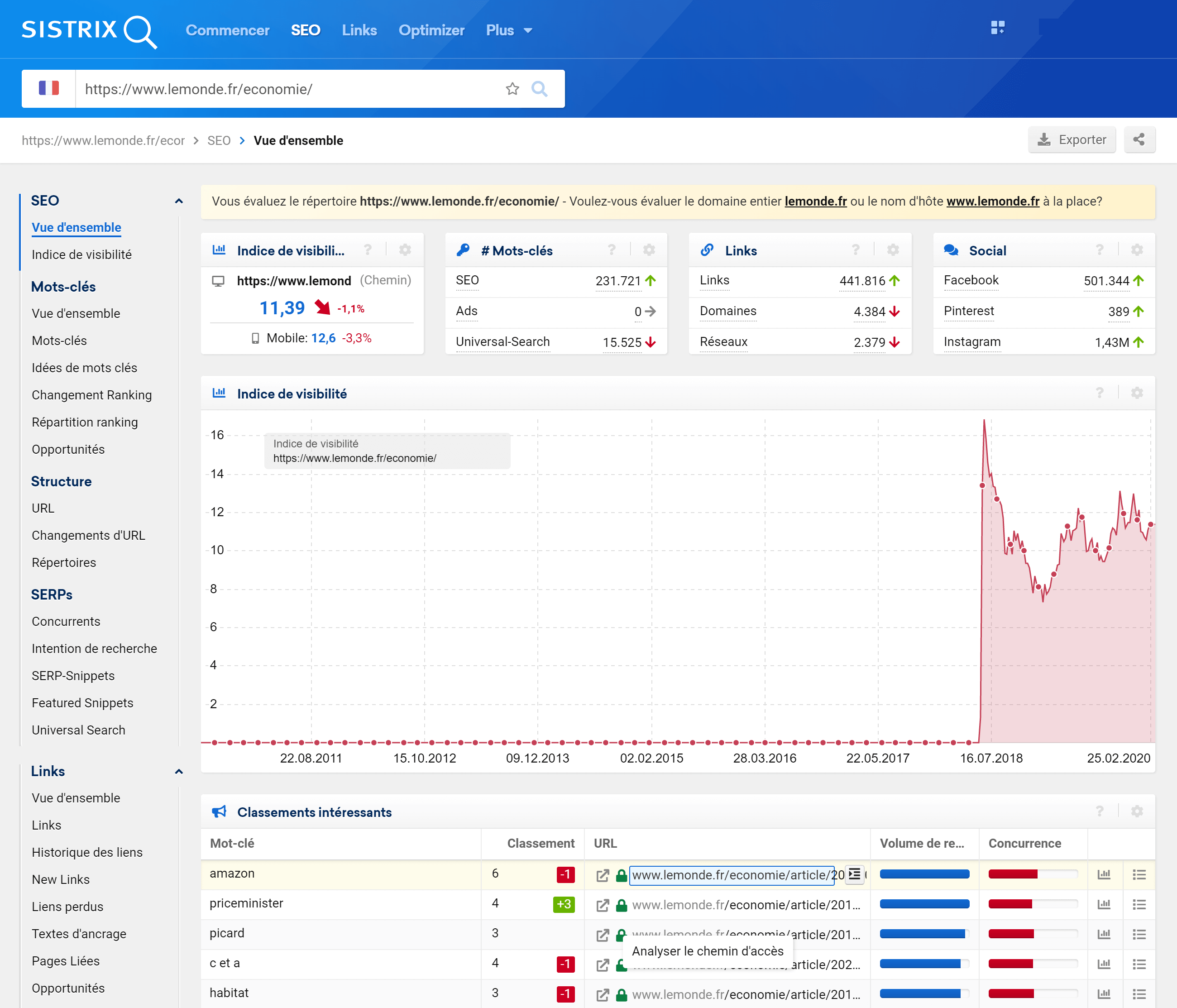Open Historique des liens in sidebar

[87, 852]
